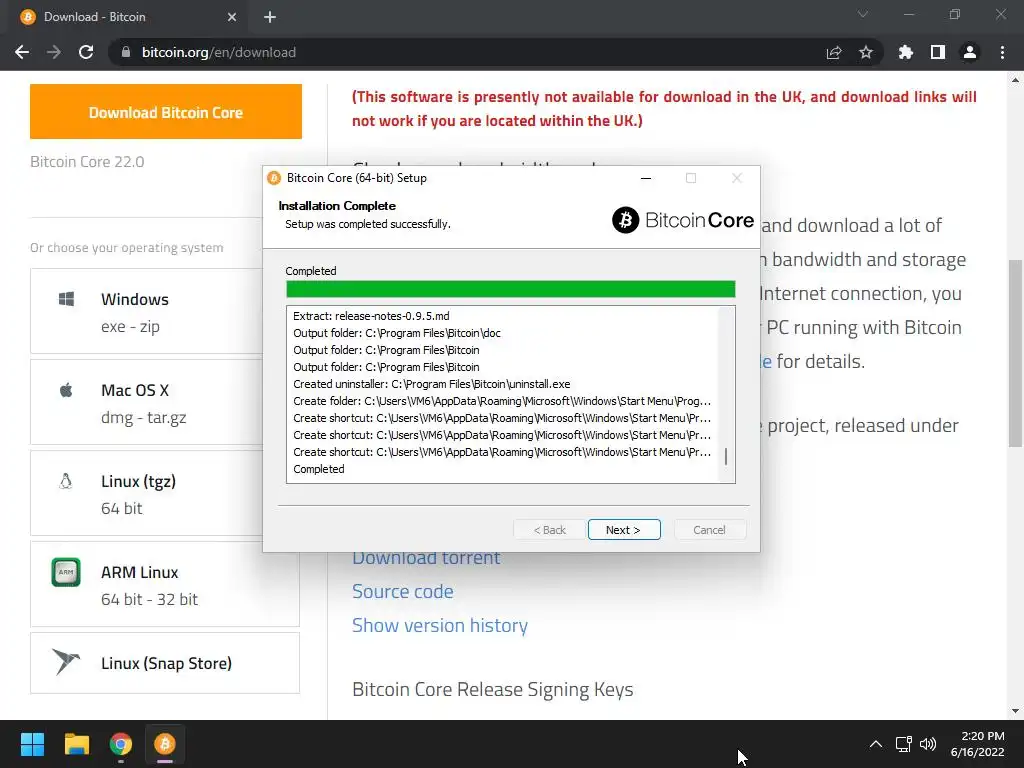This screenshot has width=1024, height=768.
Task: Click the Apple logo for Mac OS X
Action: pyautogui.click(x=66, y=391)
